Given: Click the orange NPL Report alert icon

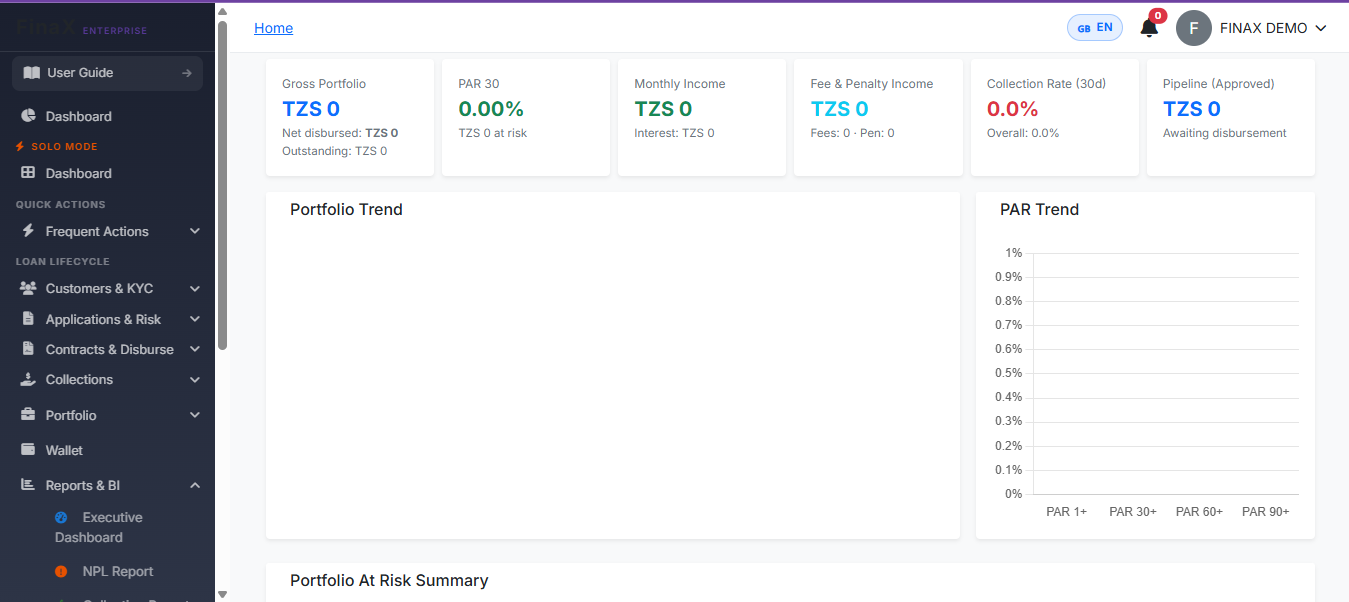Looking at the screenshot, I should 61,571.
